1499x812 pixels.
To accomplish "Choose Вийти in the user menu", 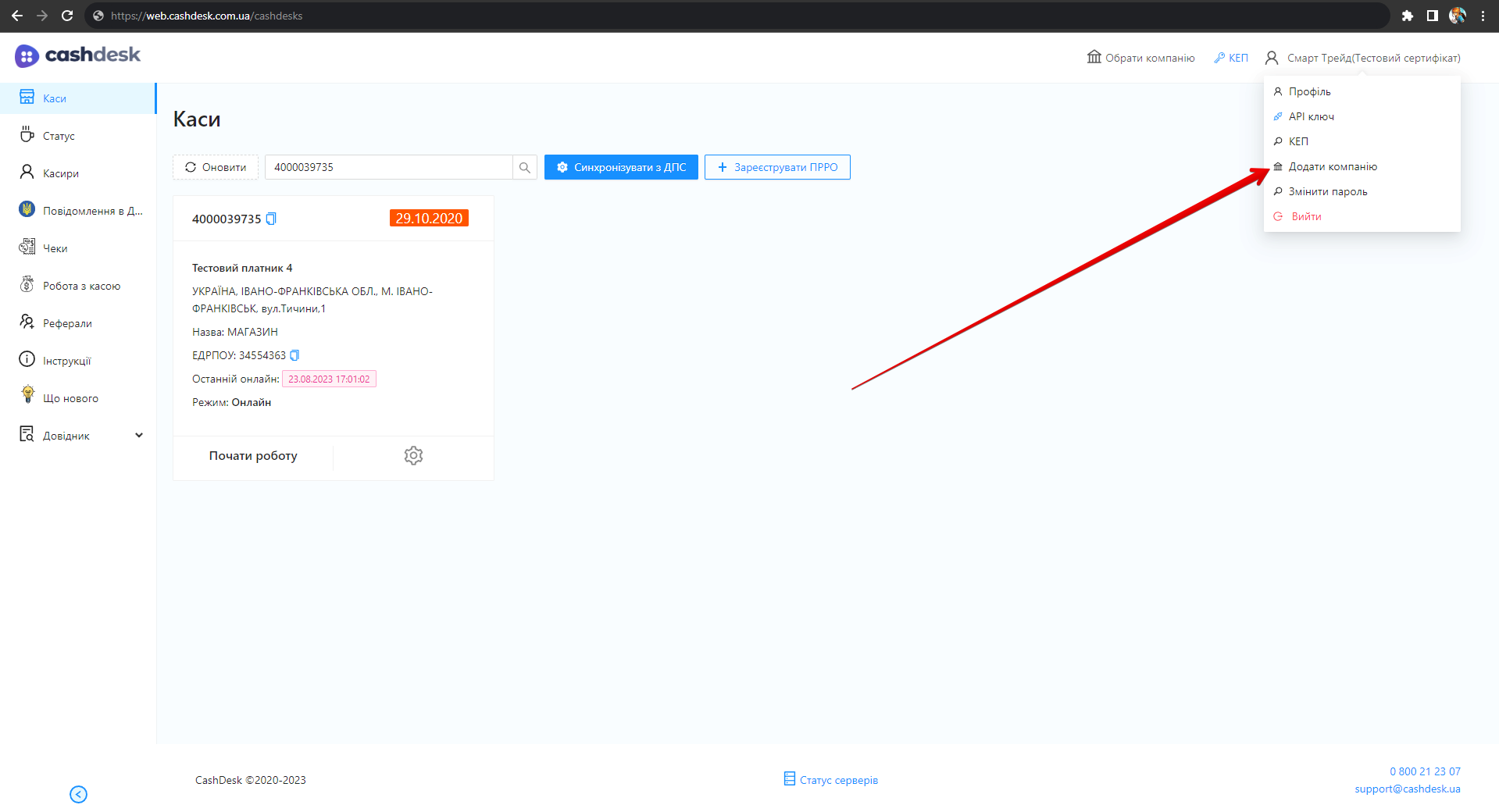I will point(1306,216).
